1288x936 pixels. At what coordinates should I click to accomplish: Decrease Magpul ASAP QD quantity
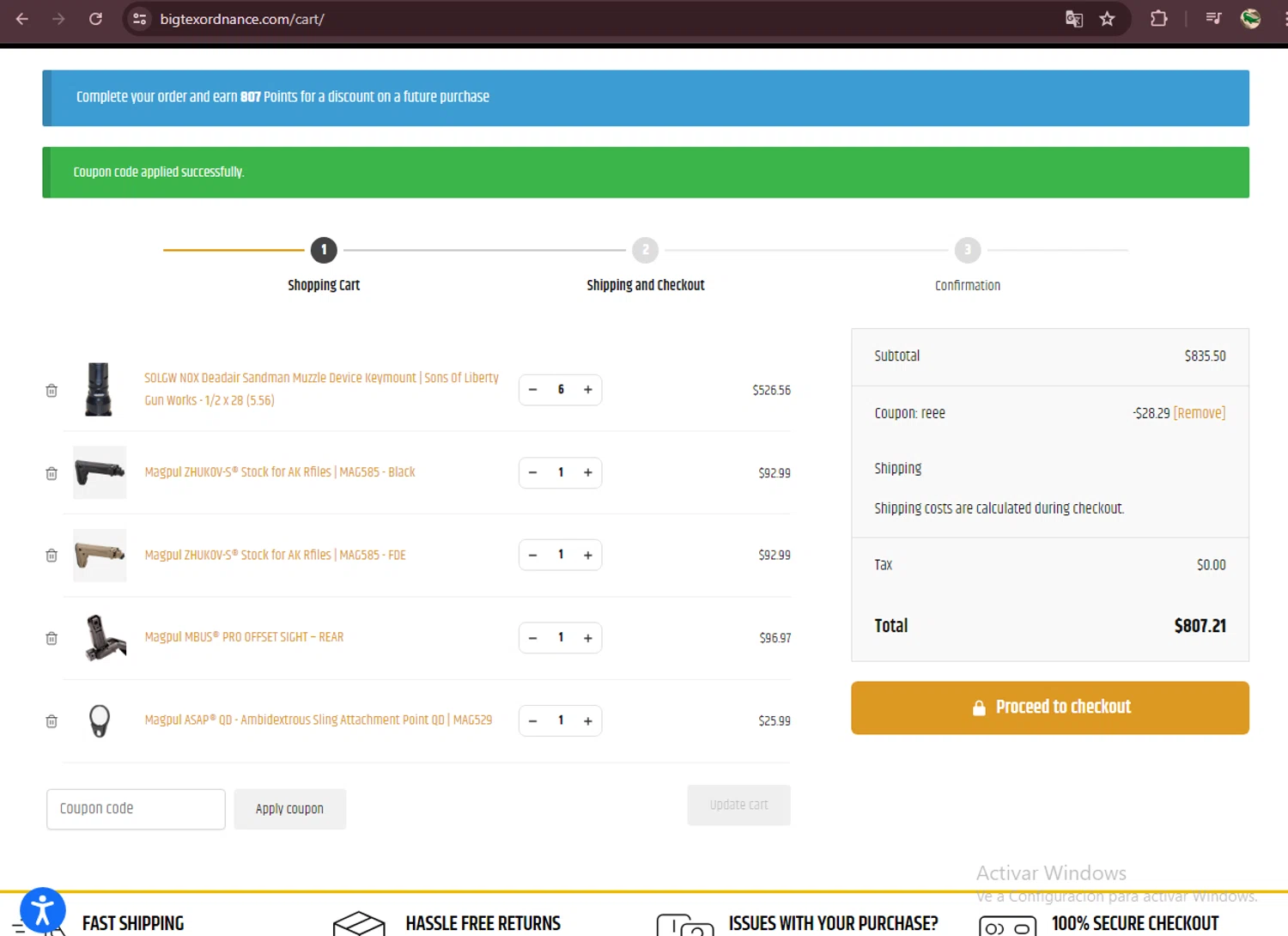click(x=533, y=720)
